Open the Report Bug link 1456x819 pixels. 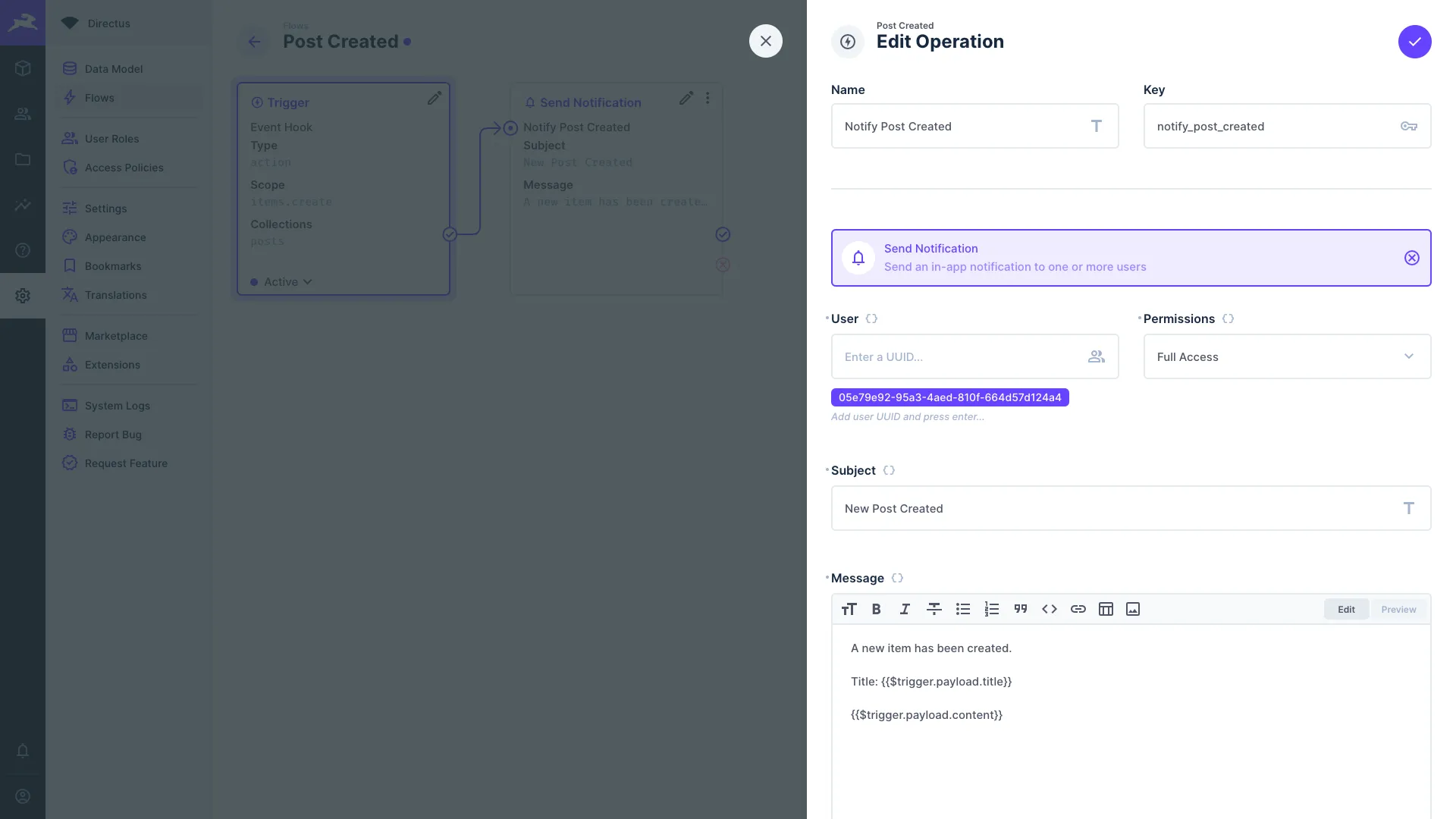coord(130,435)
